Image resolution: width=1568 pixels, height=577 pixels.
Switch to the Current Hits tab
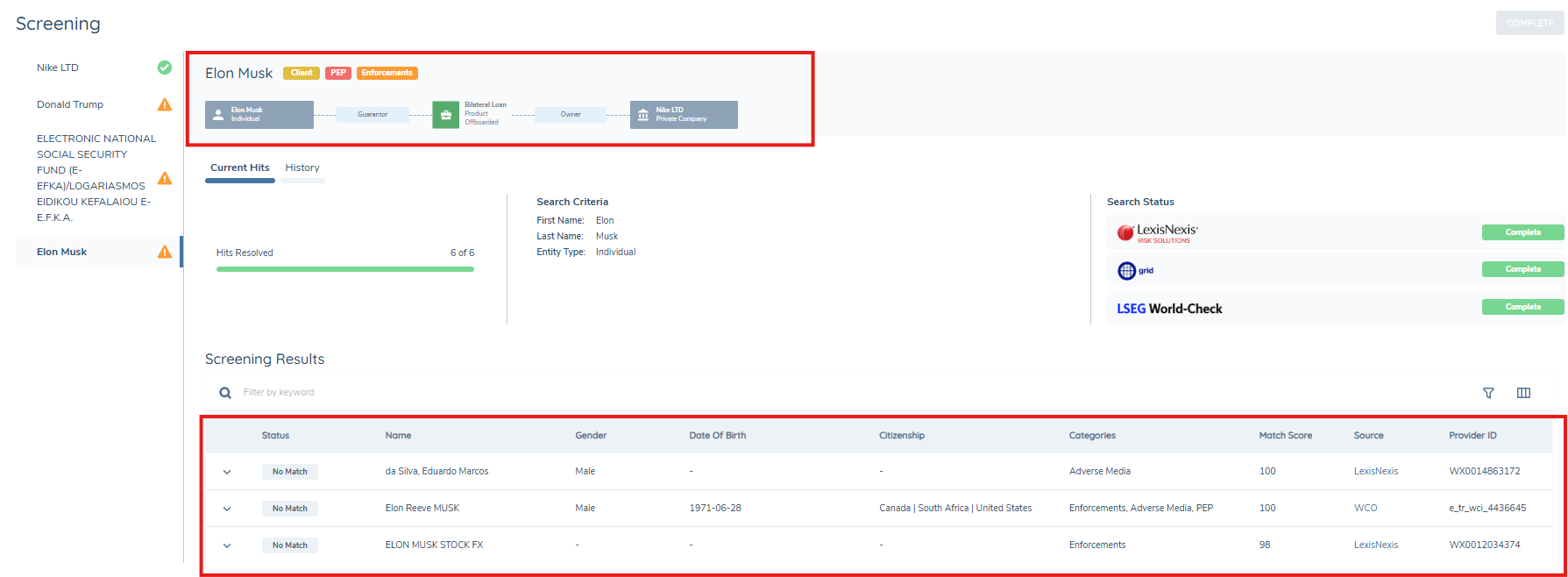click(x=240, y=167)
